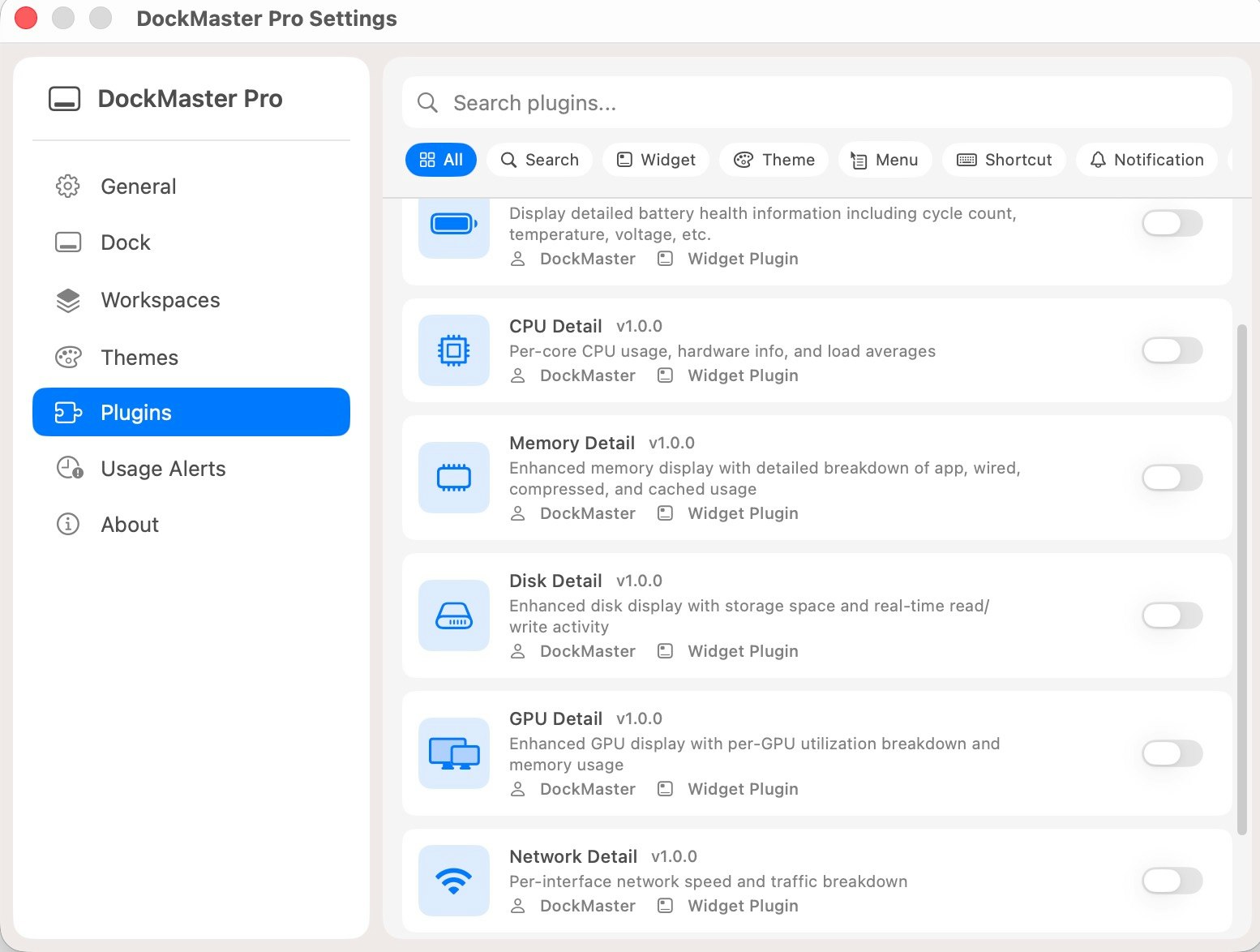This screenshot has width=1260, height=952.
Task: Filter plugins by Search category
Action: point(539,160)
